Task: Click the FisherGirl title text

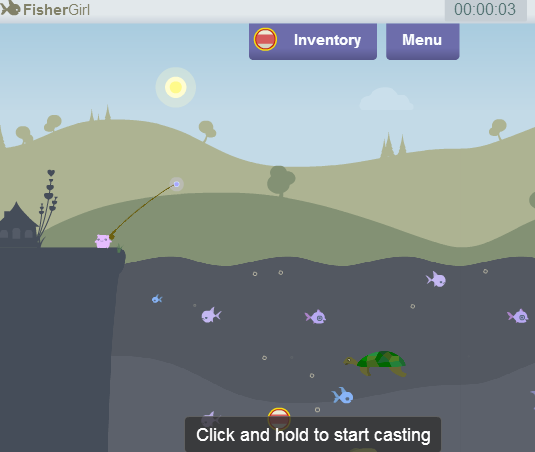Action: coord(56,10)
